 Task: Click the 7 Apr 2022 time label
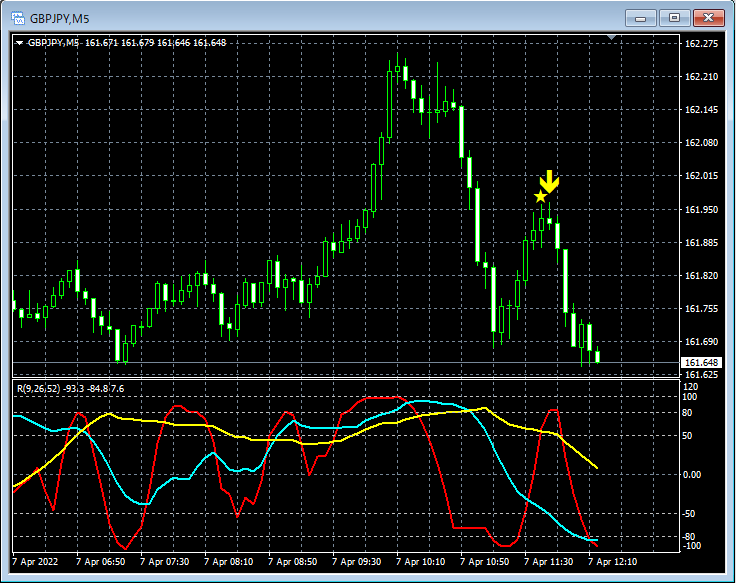35,562
